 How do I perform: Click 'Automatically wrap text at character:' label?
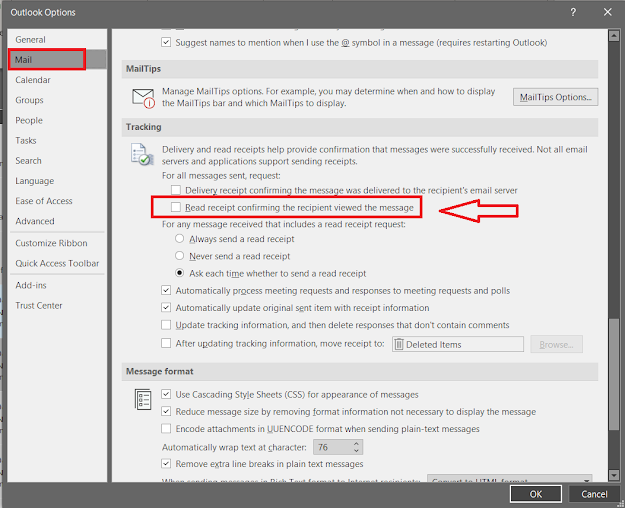(x=234, y=447)
